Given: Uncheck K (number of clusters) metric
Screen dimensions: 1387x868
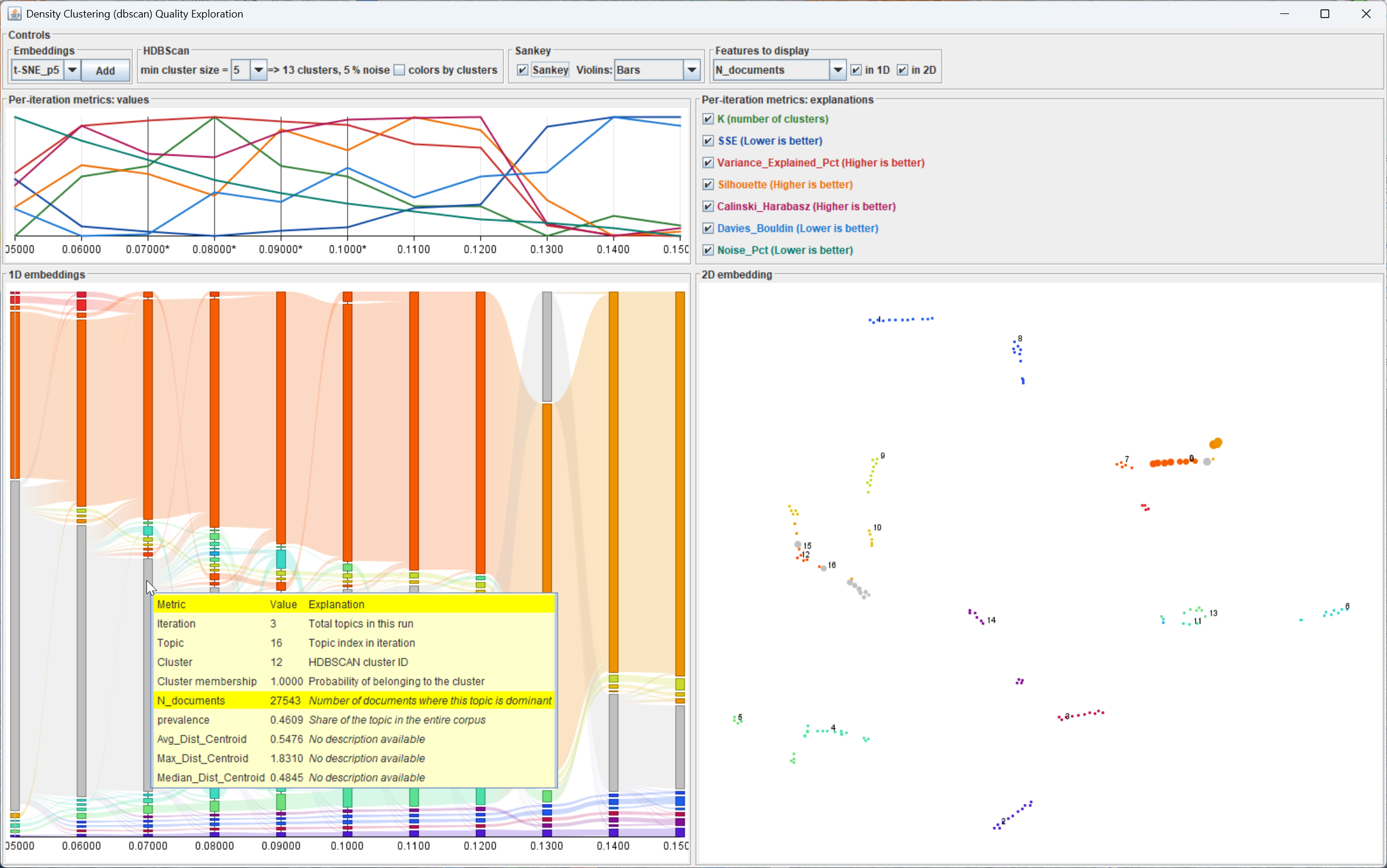Looking at the screenshot, I should coord(708,119).
